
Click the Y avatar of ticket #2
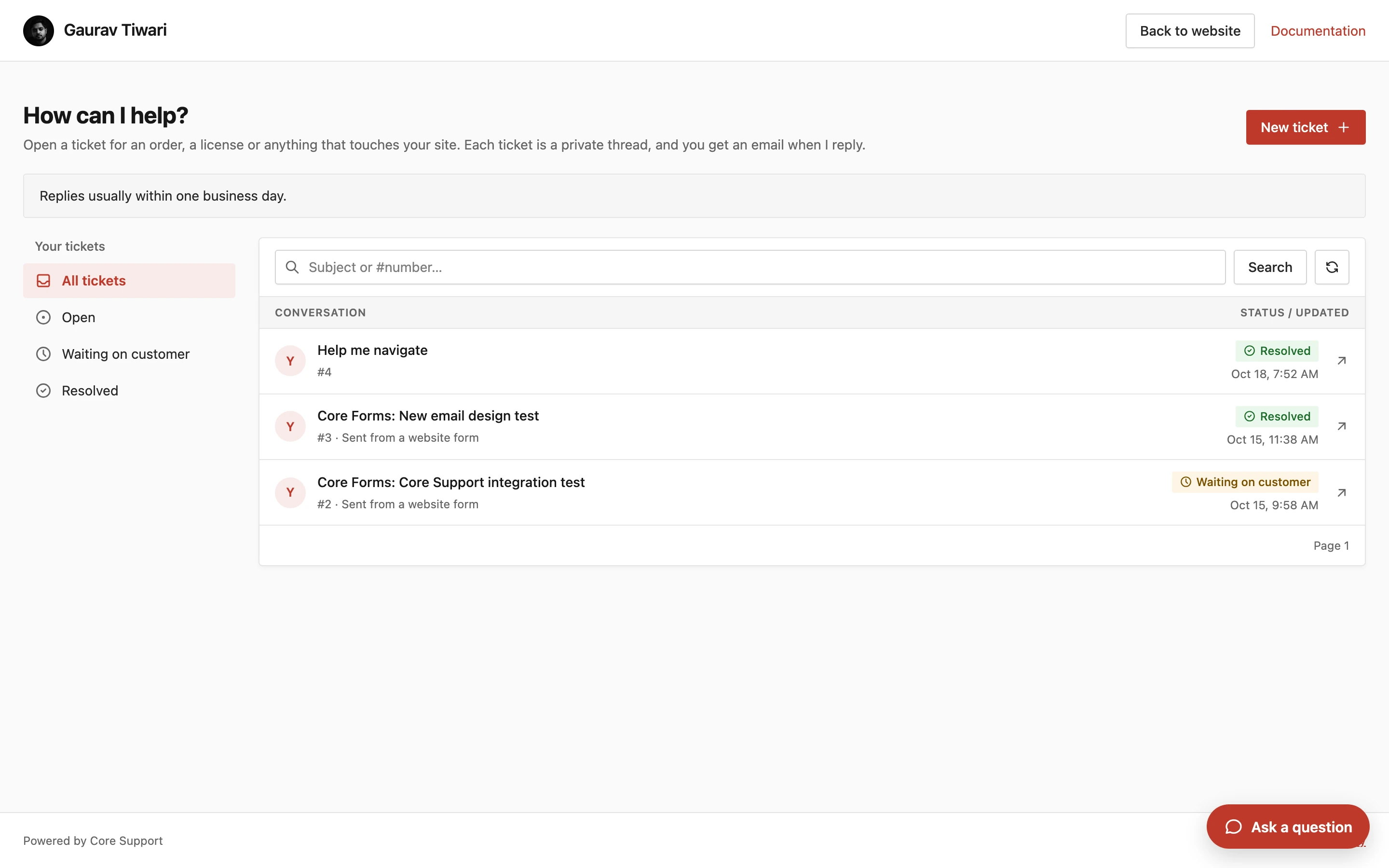[x=290, y=492]
